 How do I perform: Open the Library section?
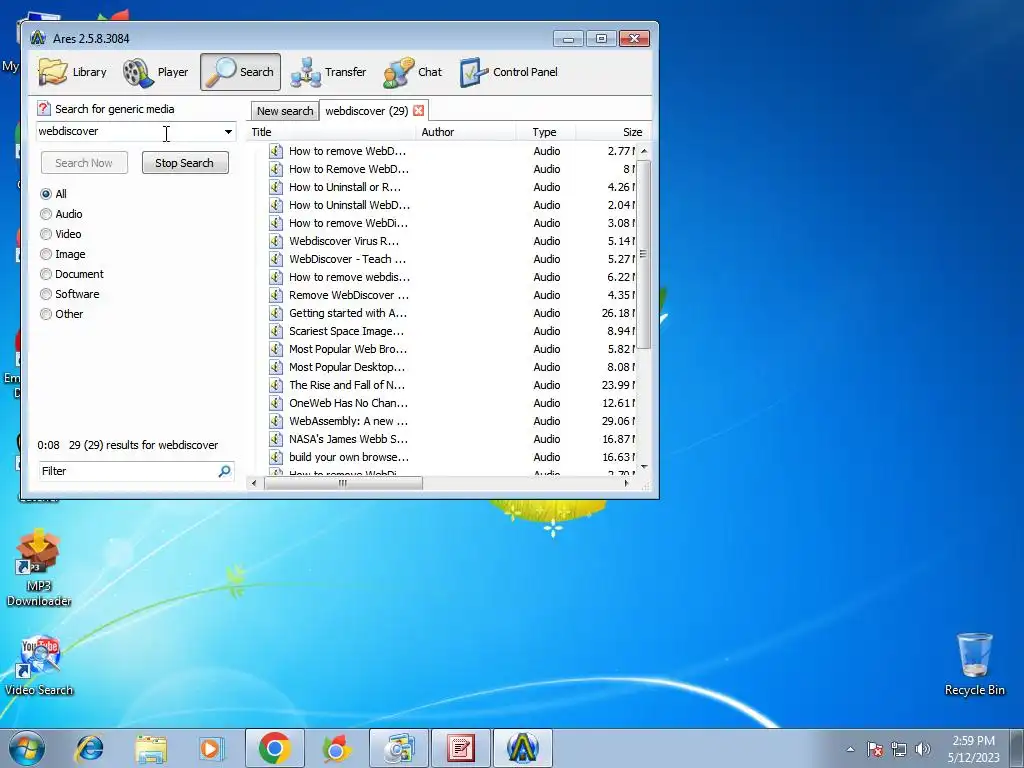point(72,72)
